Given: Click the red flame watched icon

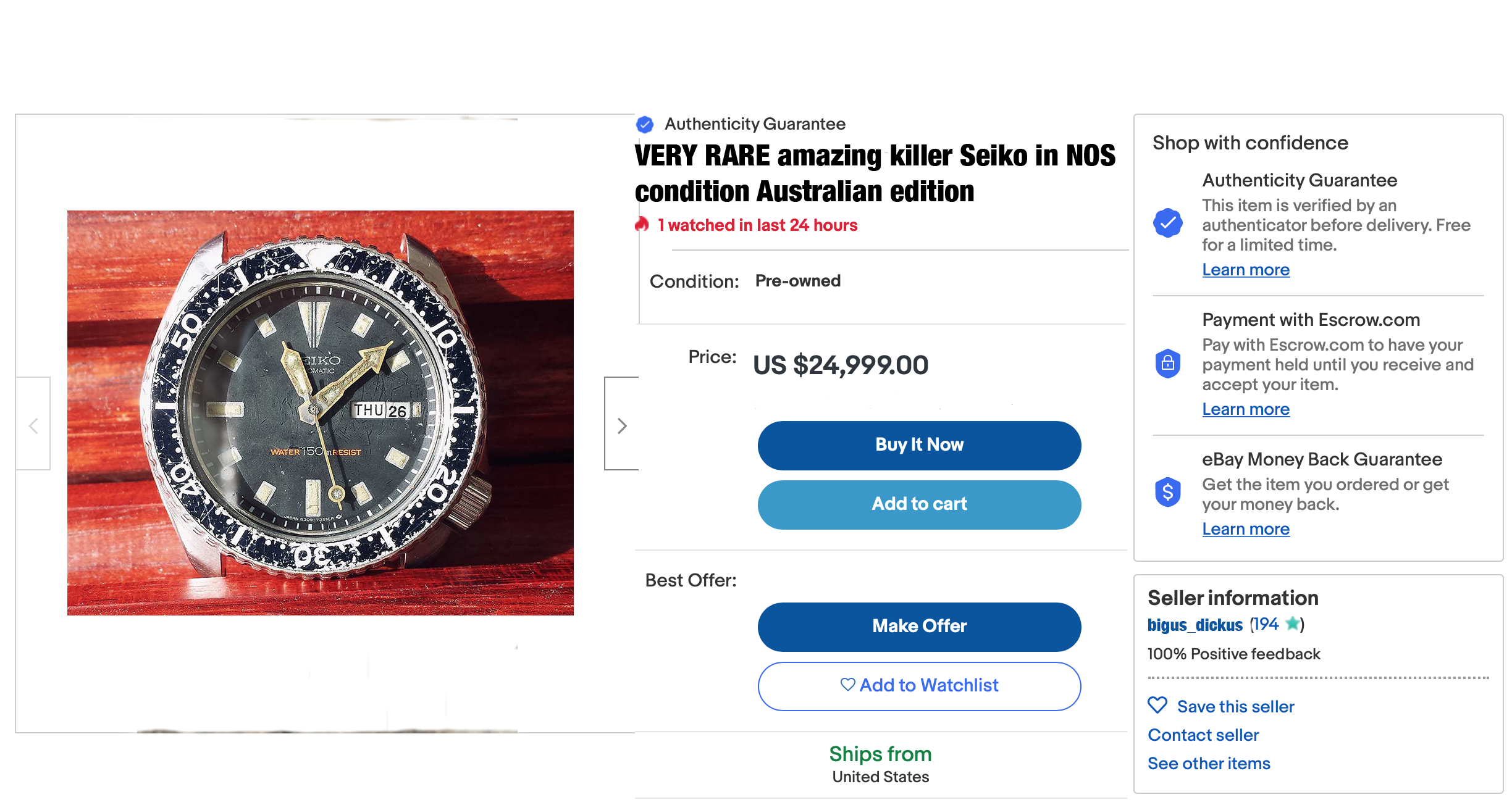Looking at the screenshot, I should (642, 225).
